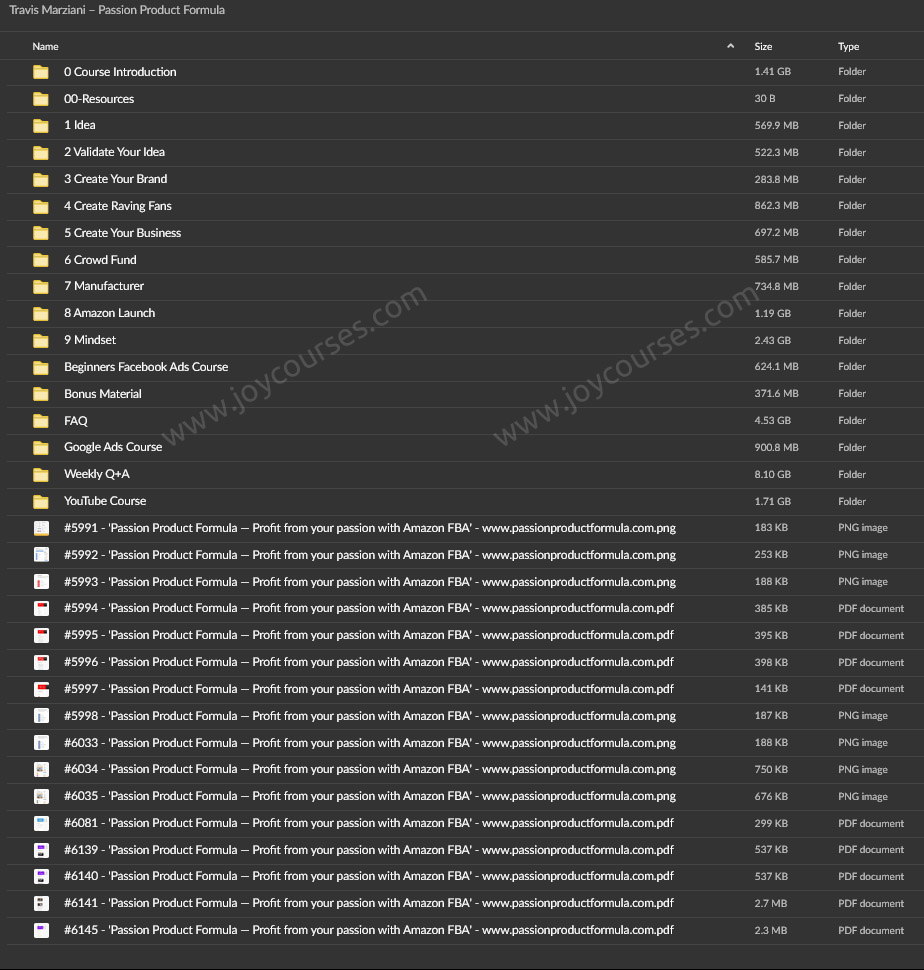Click the 2 Validate Your Idea folder icon
The image size is (924, 970).
(41, 153)
